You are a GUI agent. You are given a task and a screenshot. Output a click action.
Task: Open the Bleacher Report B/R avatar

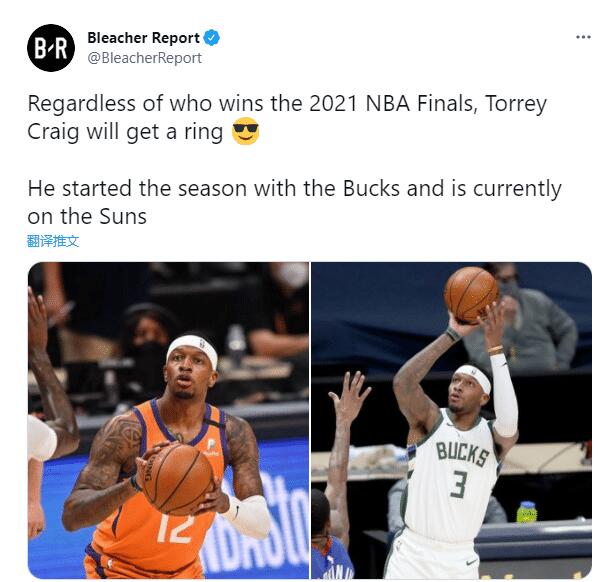click(51, 48)
